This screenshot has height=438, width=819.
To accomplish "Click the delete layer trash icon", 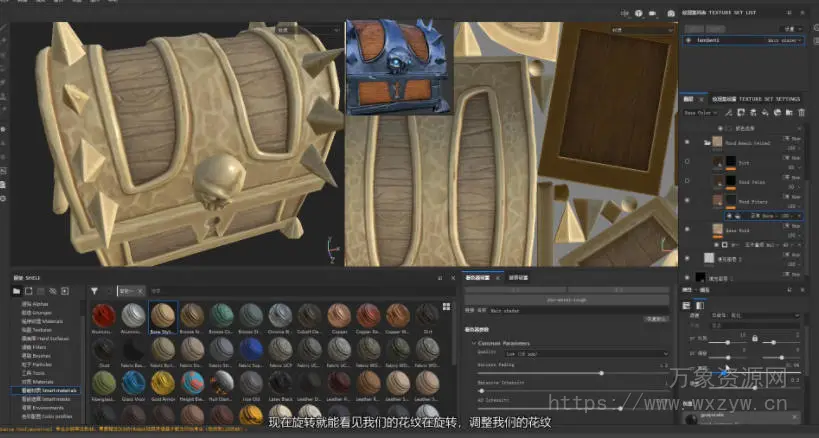I will click(801, 113).
